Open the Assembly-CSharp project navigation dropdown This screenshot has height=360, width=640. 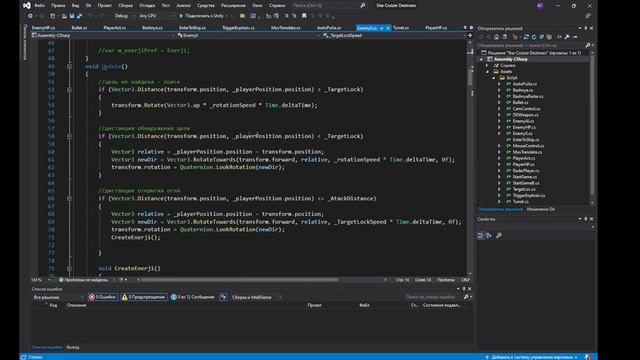103,36
